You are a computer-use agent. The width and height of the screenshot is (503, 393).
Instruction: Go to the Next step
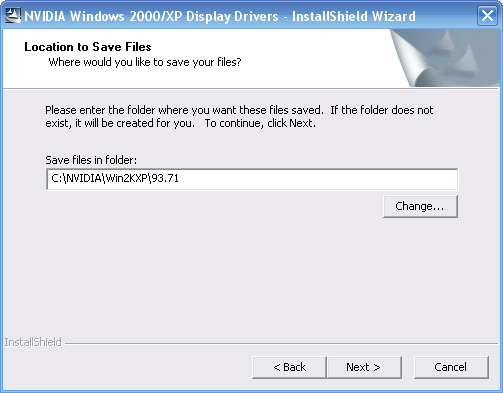coord(364,367)
